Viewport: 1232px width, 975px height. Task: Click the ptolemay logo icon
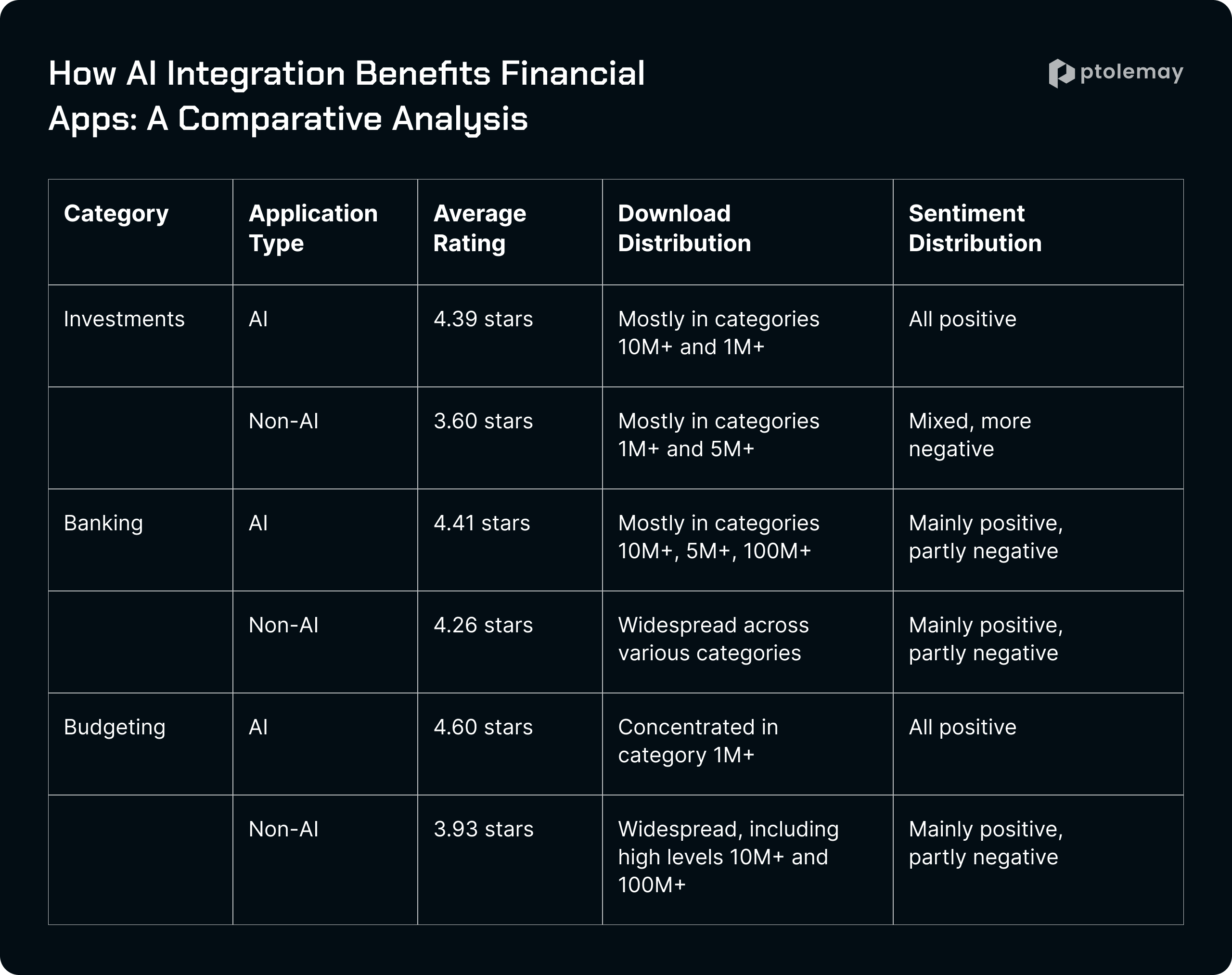(x=1061, y=74)
